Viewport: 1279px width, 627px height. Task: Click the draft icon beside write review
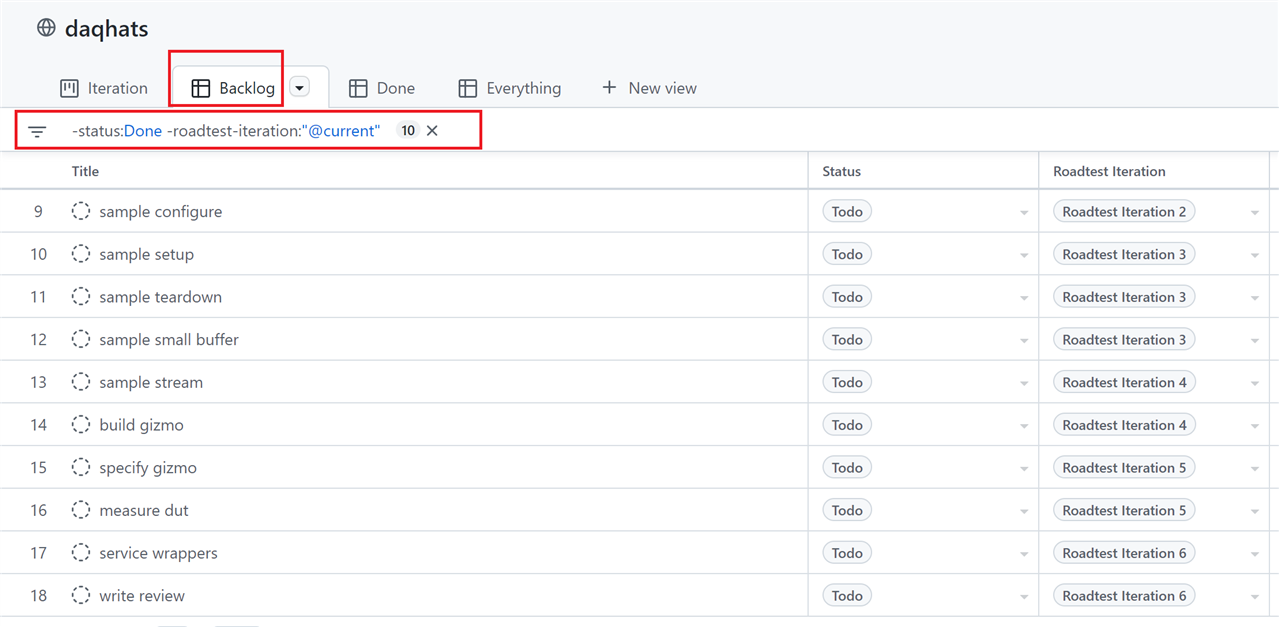[x=81, y=596]
